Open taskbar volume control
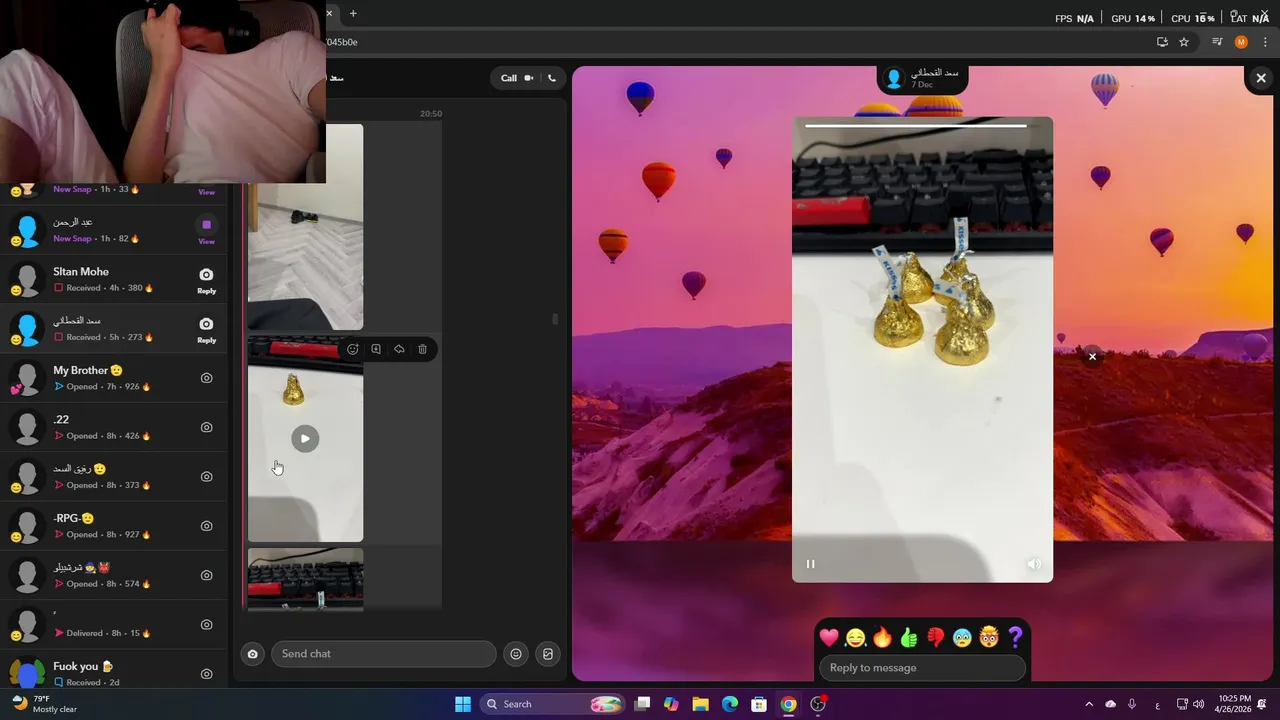Viewport: 1280px width, 720px height. point(1200,704)
